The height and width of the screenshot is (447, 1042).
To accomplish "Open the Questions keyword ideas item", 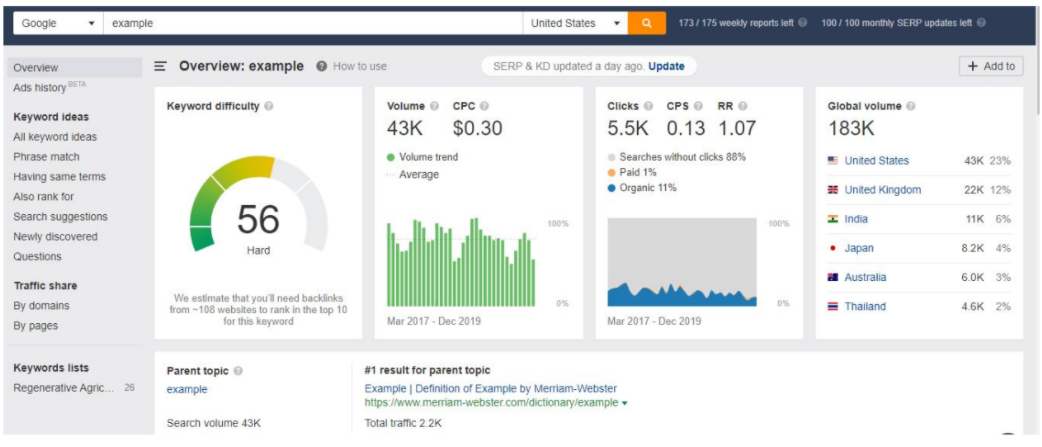I will click(x=37, y=257).
